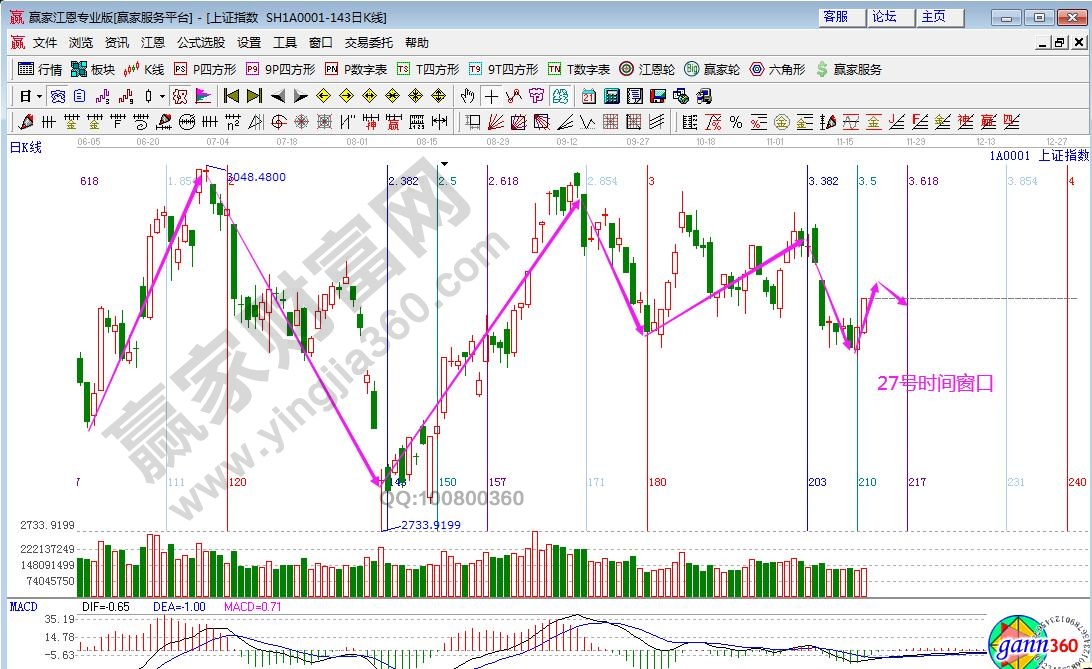Click the 客服 button in title bar
1092x669 pixels.
click(836, 17)
